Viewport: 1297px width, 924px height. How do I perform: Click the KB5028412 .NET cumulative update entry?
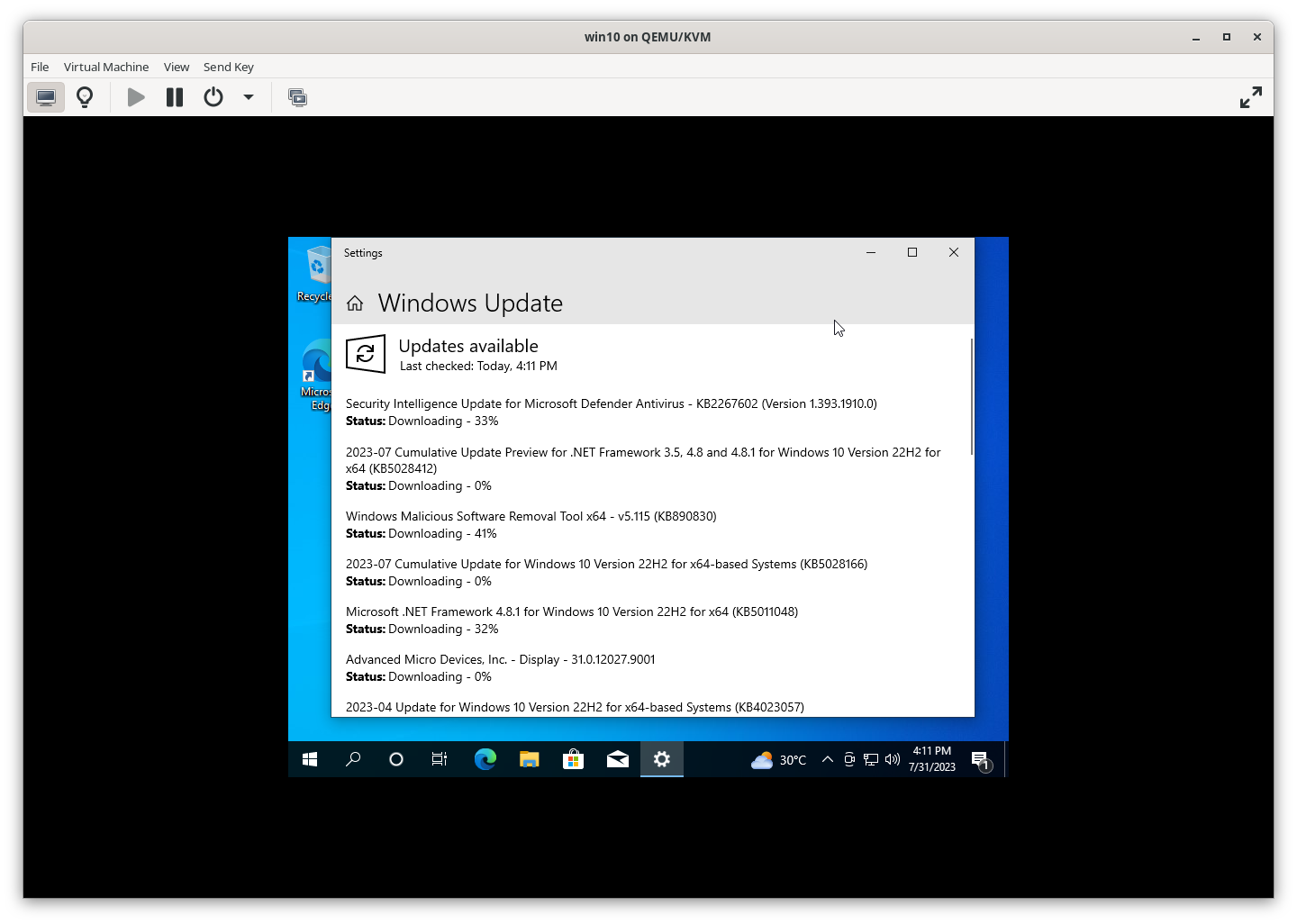643,460
